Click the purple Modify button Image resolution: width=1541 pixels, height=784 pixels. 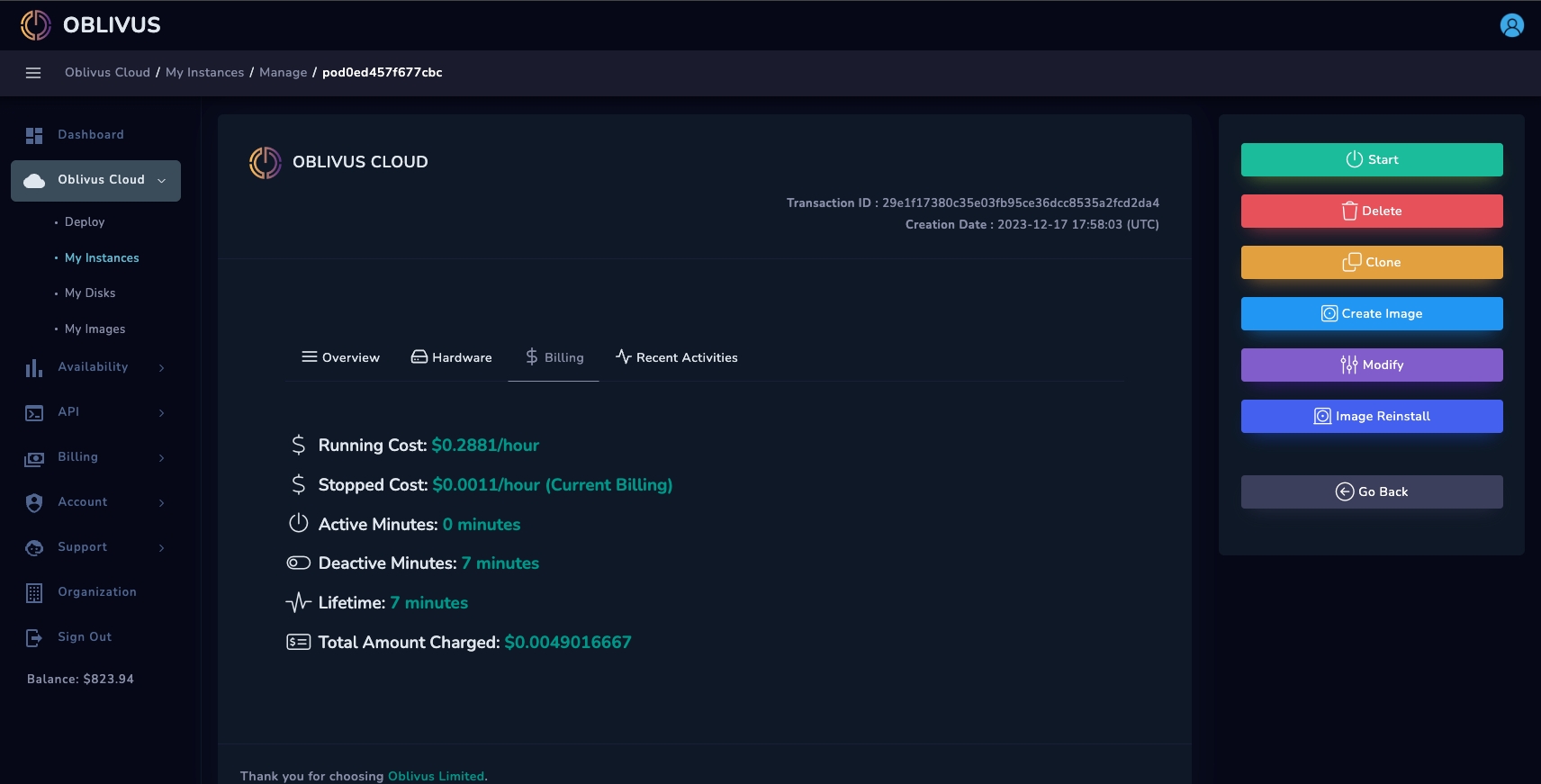1372,365
